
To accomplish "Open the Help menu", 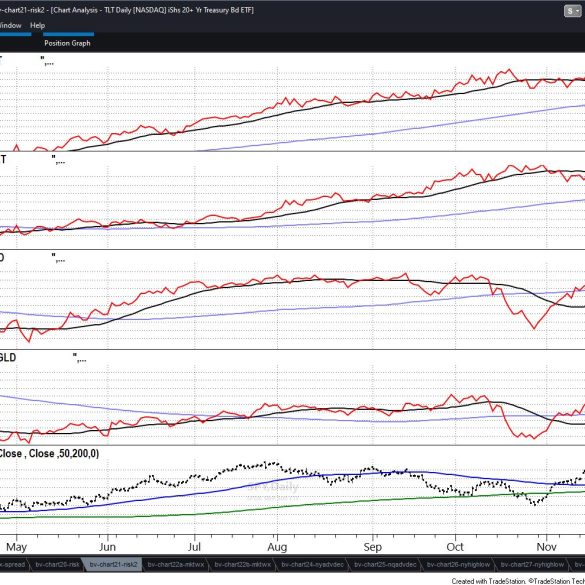I will point(37,25).
